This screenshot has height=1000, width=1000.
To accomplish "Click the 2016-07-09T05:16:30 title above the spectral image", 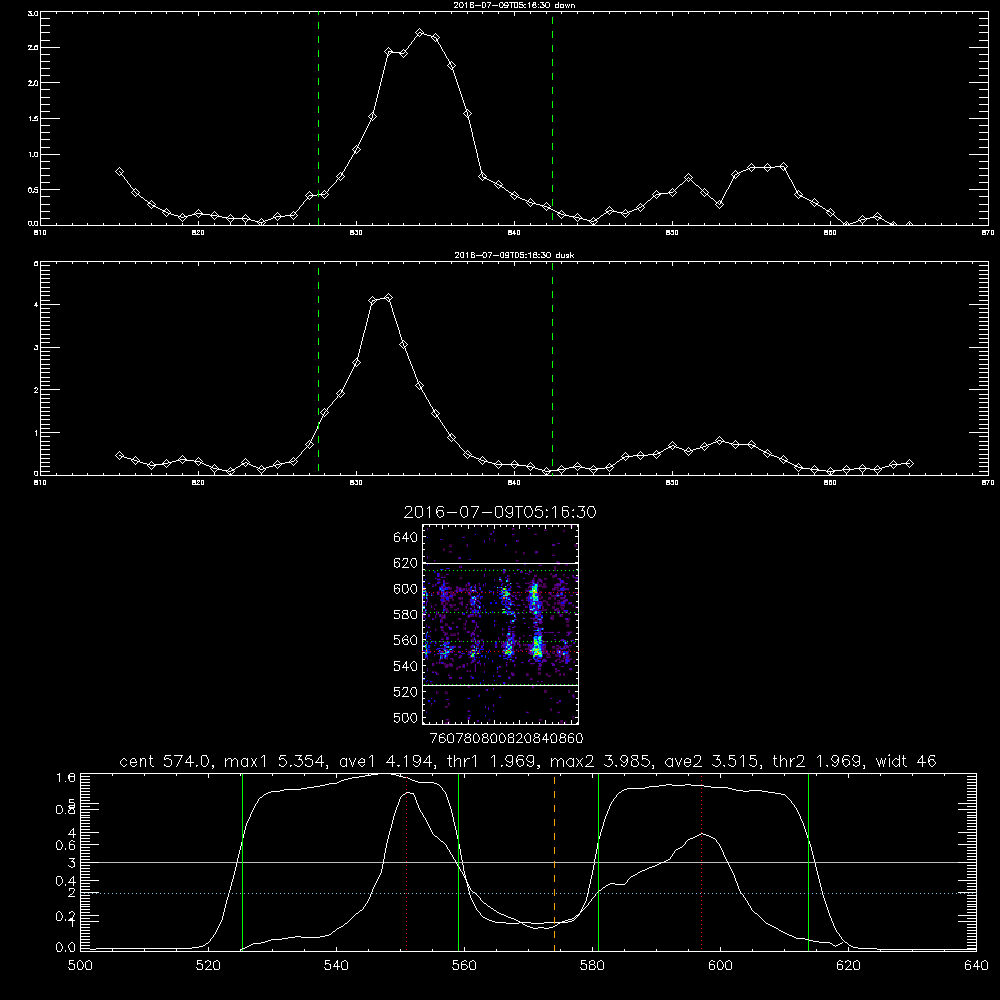I will 500,512.
